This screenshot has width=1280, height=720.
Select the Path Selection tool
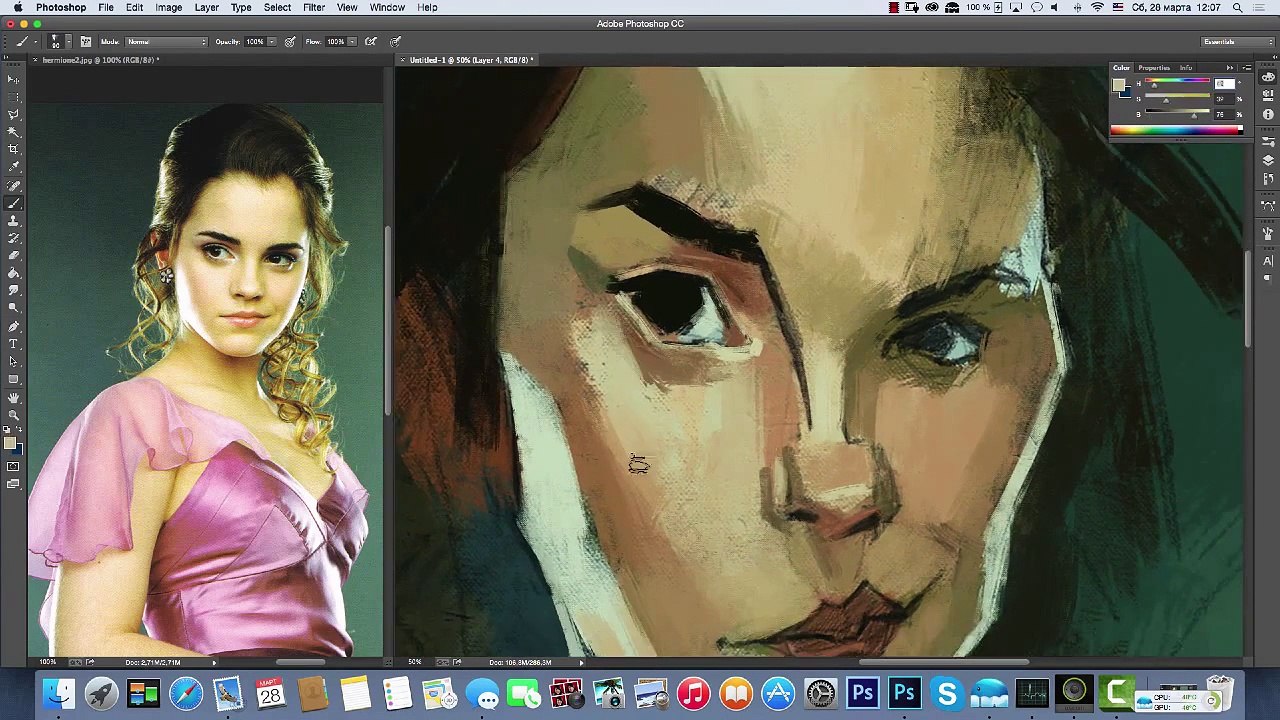pos(13,361)
